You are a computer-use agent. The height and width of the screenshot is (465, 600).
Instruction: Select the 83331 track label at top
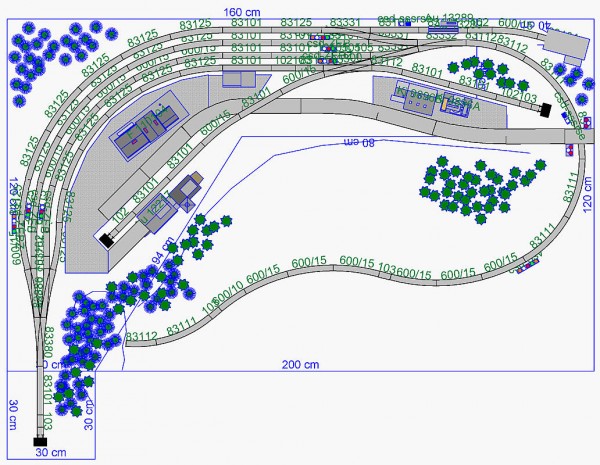[x=344, y=22]
